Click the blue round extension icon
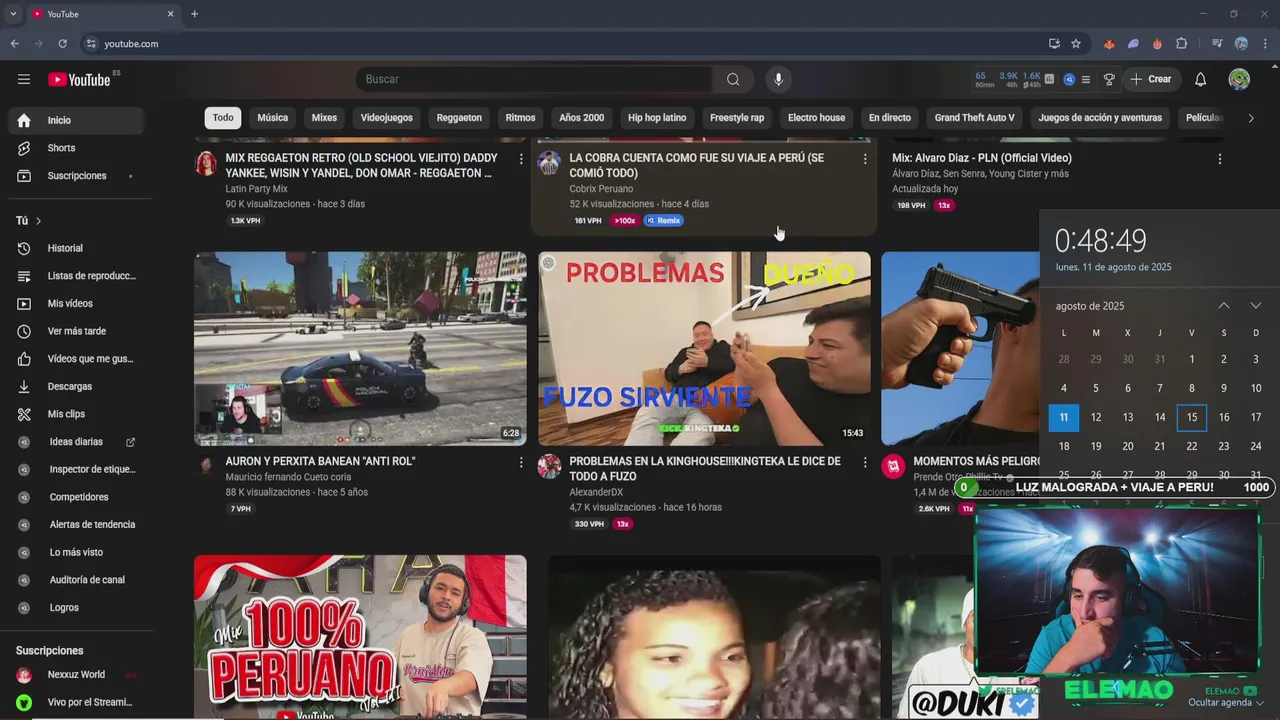 (x=1069, y=79)
